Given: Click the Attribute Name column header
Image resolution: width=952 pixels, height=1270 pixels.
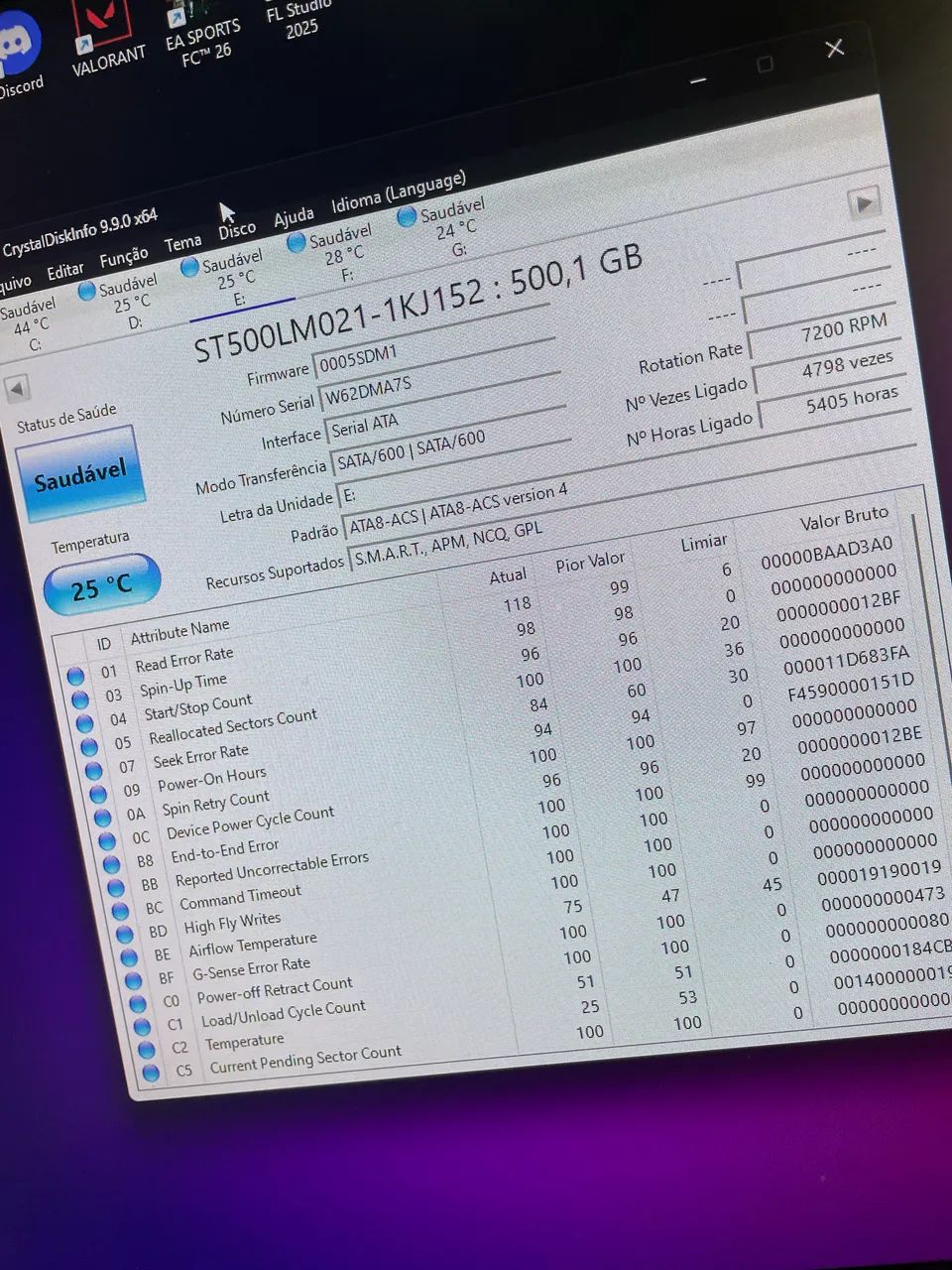Looking at the screenshot, I should coord(179,630).
